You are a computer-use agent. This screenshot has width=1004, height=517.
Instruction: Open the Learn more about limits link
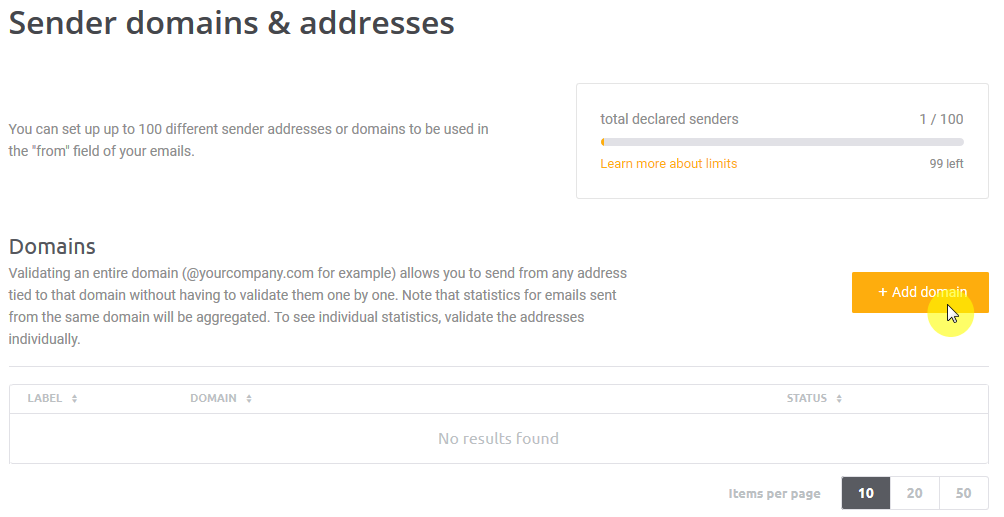[x=668, y=164]
